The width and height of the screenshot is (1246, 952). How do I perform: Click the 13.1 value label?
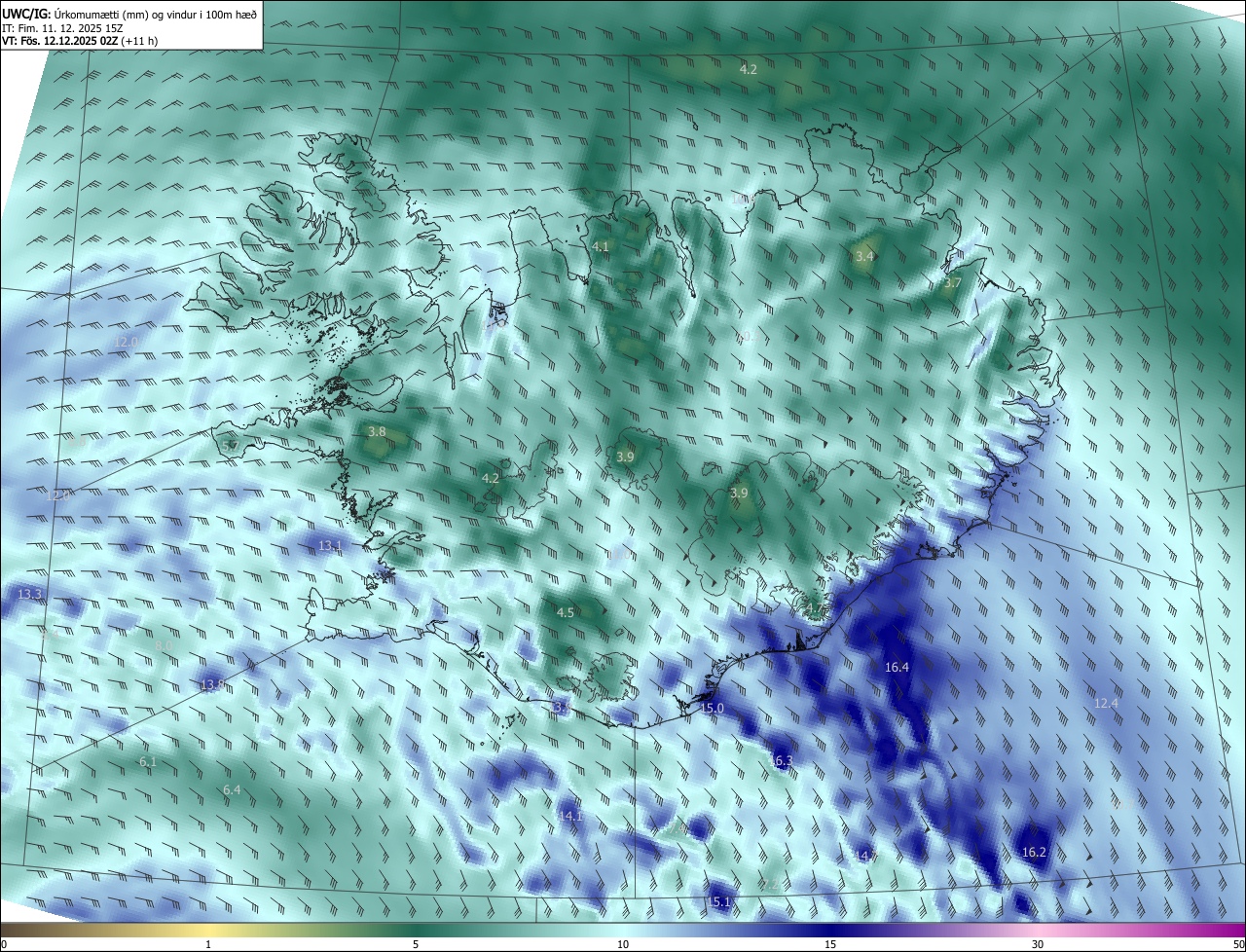coord(331,546)
